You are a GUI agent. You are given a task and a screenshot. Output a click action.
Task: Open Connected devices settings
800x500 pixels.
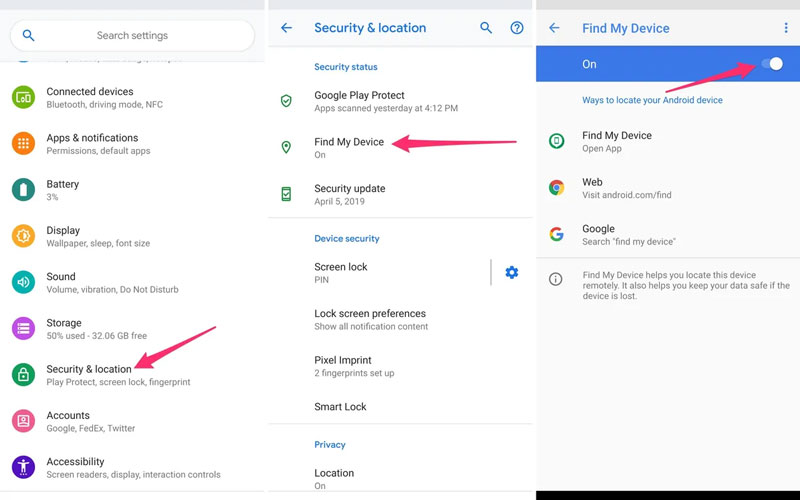(x=90, y=97)
